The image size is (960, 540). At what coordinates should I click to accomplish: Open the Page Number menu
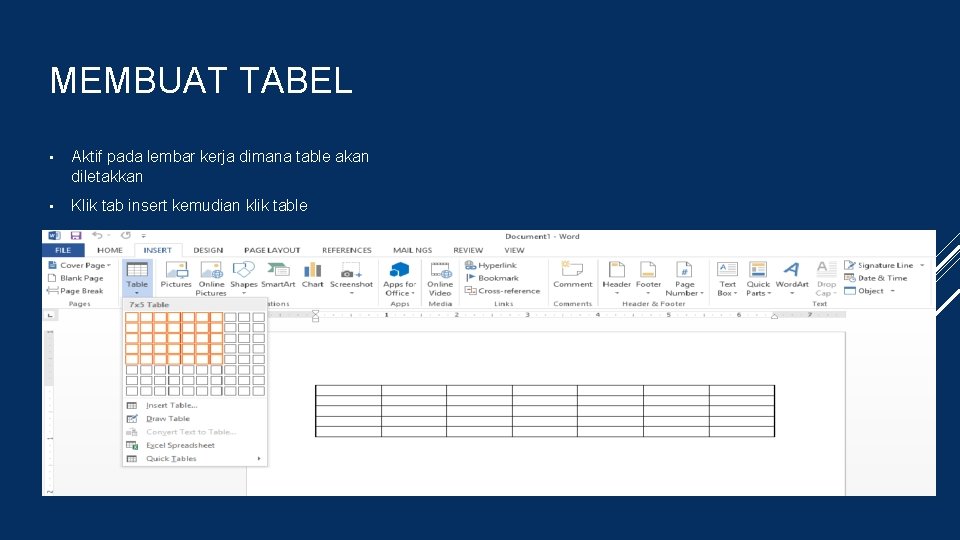point(684,279)
